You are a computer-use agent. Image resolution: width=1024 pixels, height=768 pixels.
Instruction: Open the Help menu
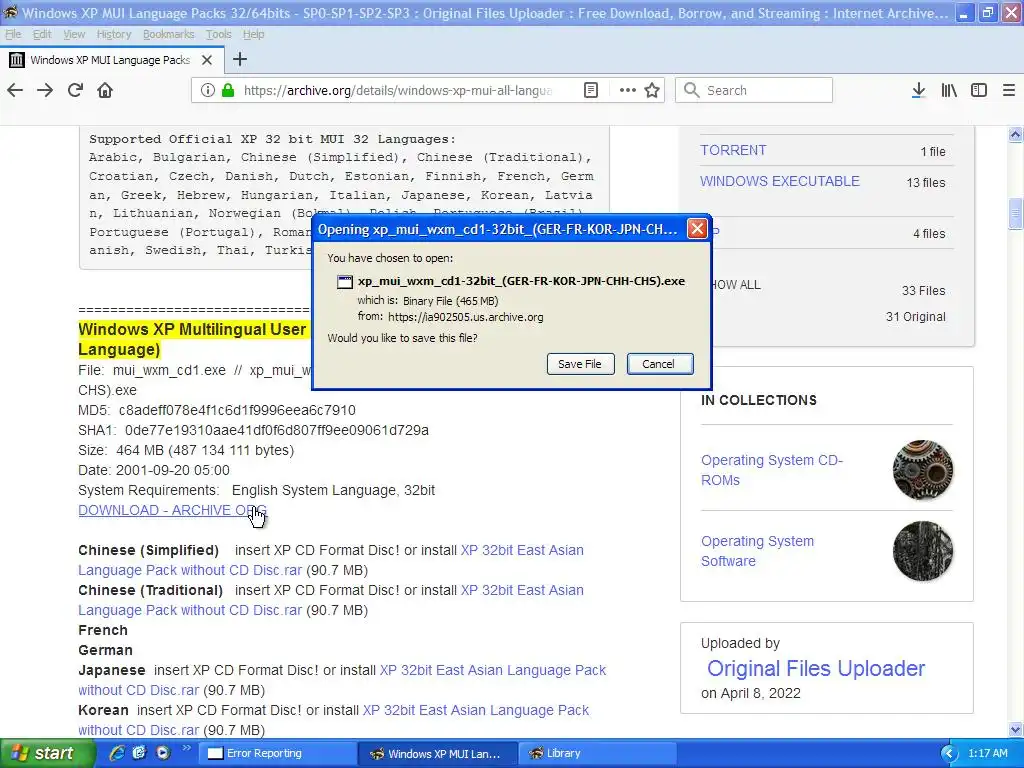tap(253, 34)
